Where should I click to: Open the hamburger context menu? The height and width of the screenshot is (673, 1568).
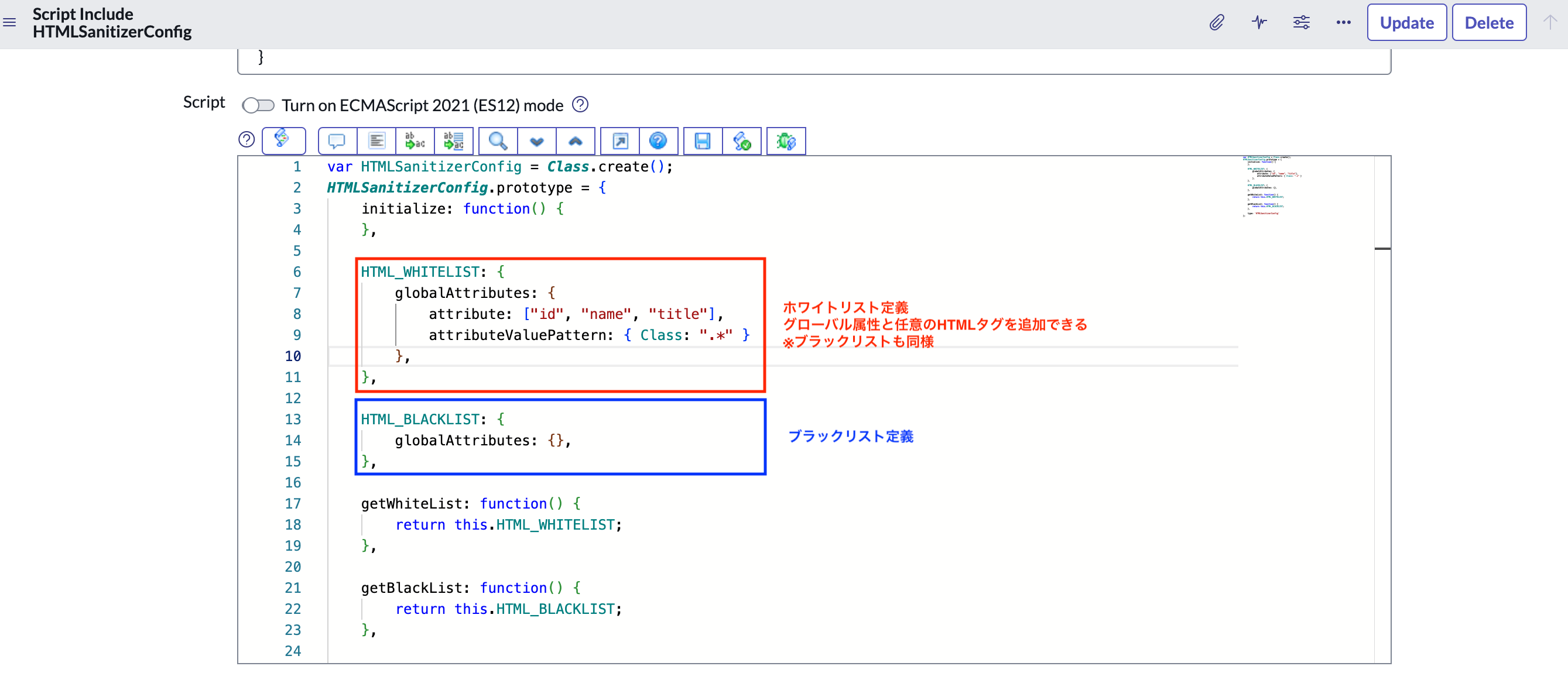pos(10,22)
